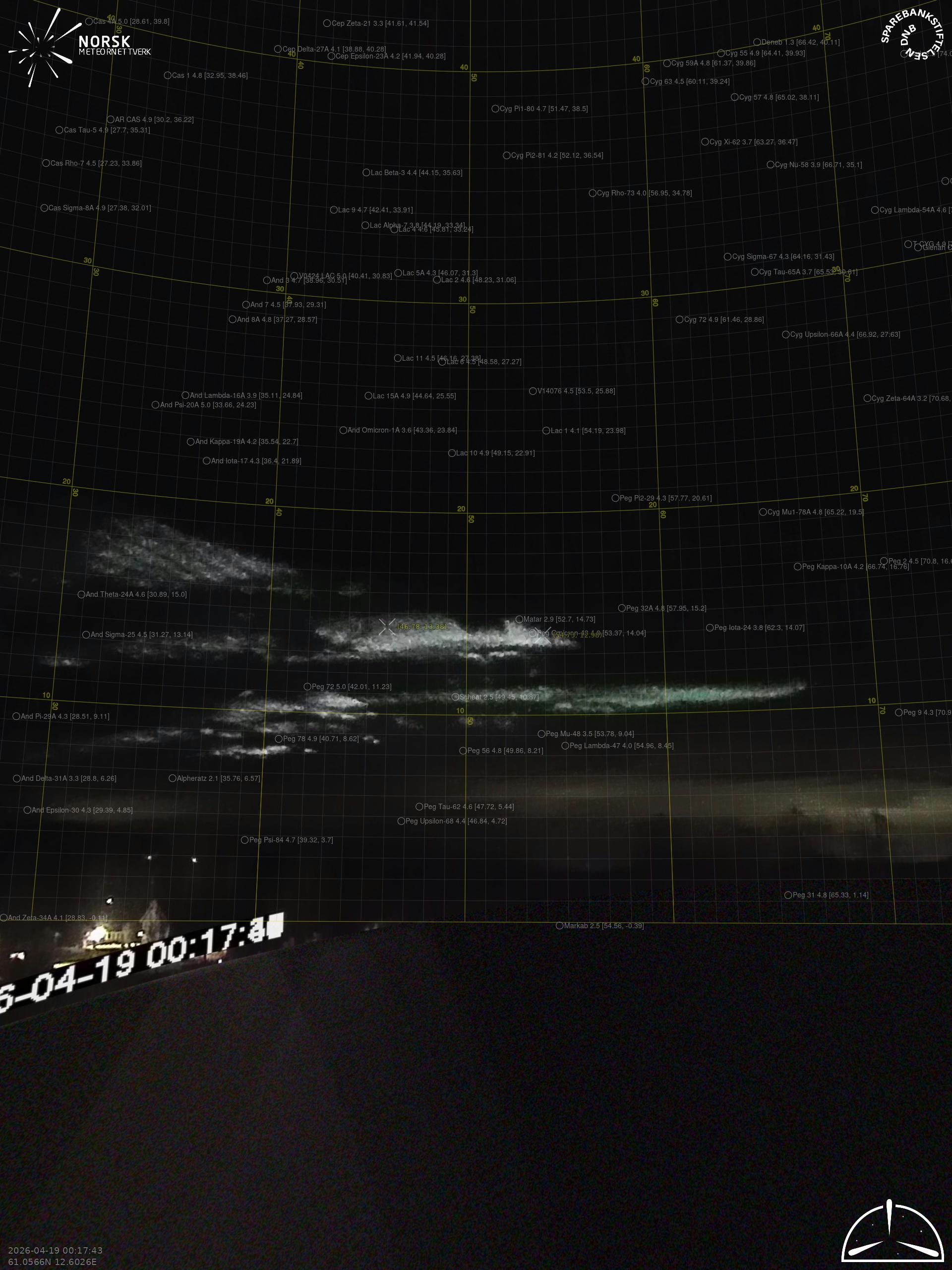Click the timestamp 2026-04-19 00:17:43 text
Screen dimensions: 952x1270
(x=55, y=1250)
